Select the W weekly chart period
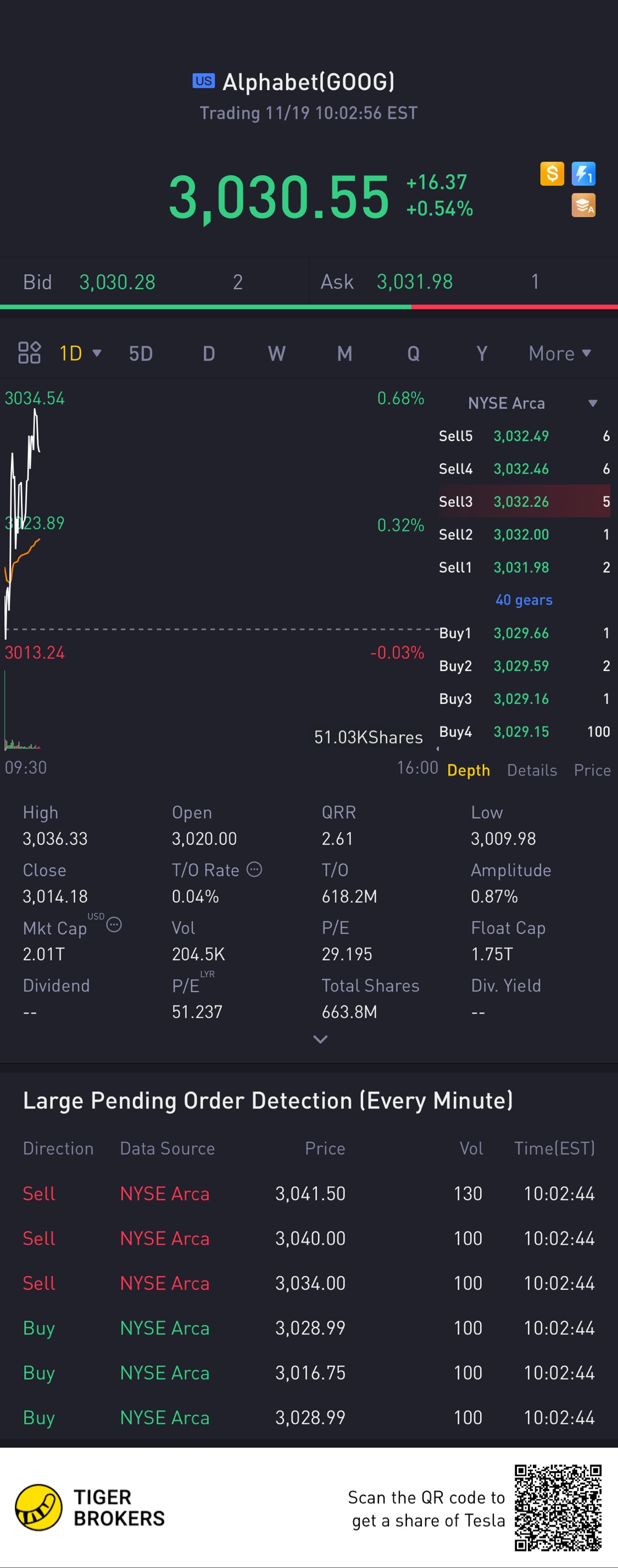Screen dimensions: 618x1568 point(277,353)
